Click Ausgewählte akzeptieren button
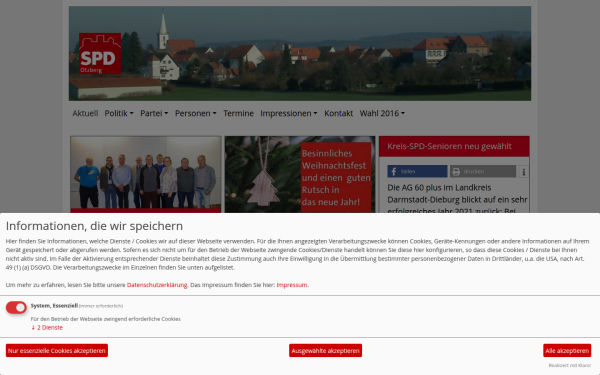600x375 pixels. click(326, 351)
